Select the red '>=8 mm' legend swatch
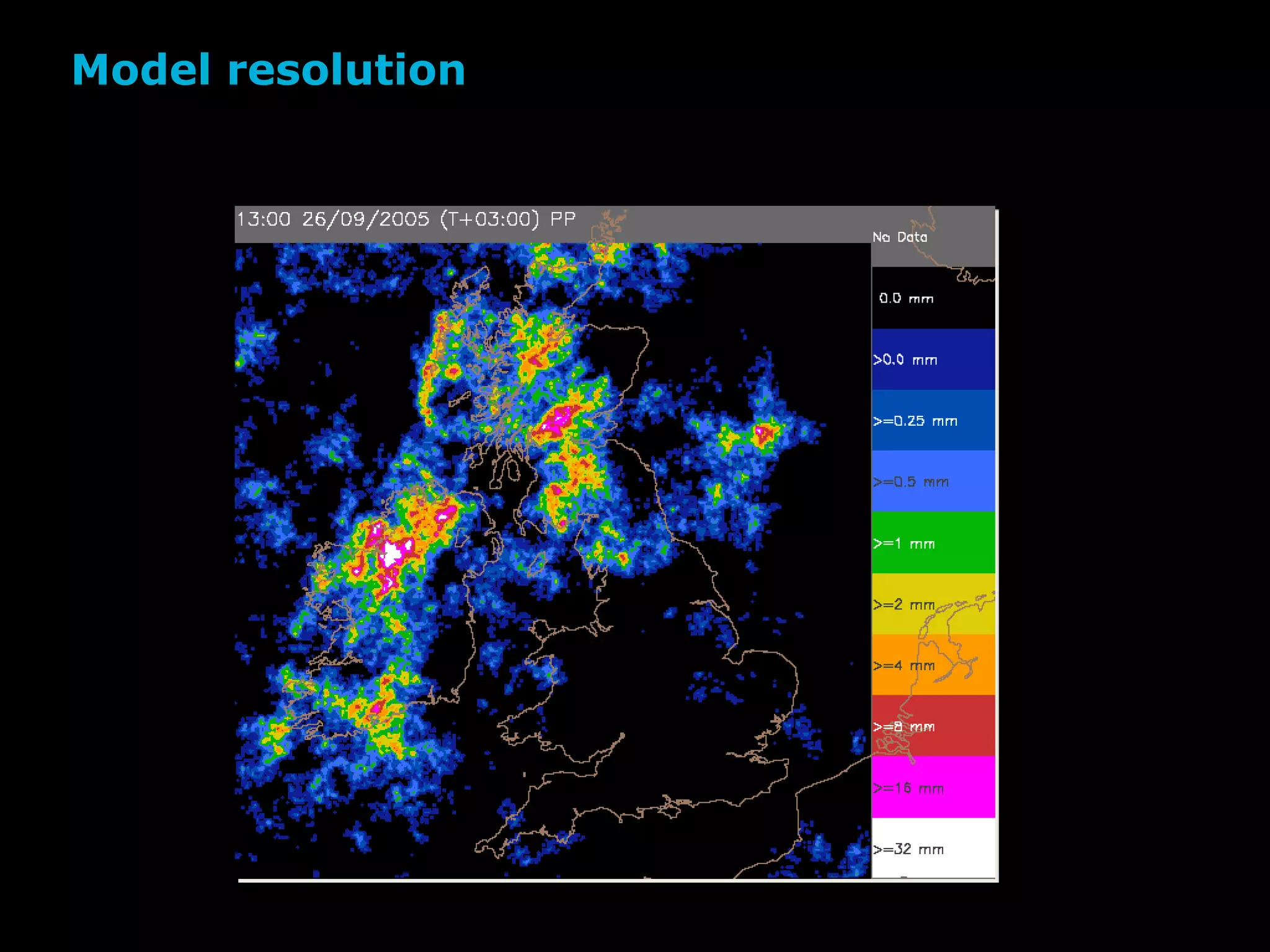This screenshot has width=1270, height=952. click(933, 726)
